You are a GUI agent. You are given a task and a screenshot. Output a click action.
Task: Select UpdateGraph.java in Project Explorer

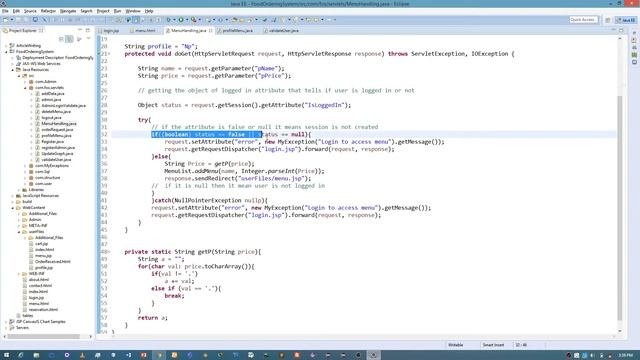pos(57,154)
